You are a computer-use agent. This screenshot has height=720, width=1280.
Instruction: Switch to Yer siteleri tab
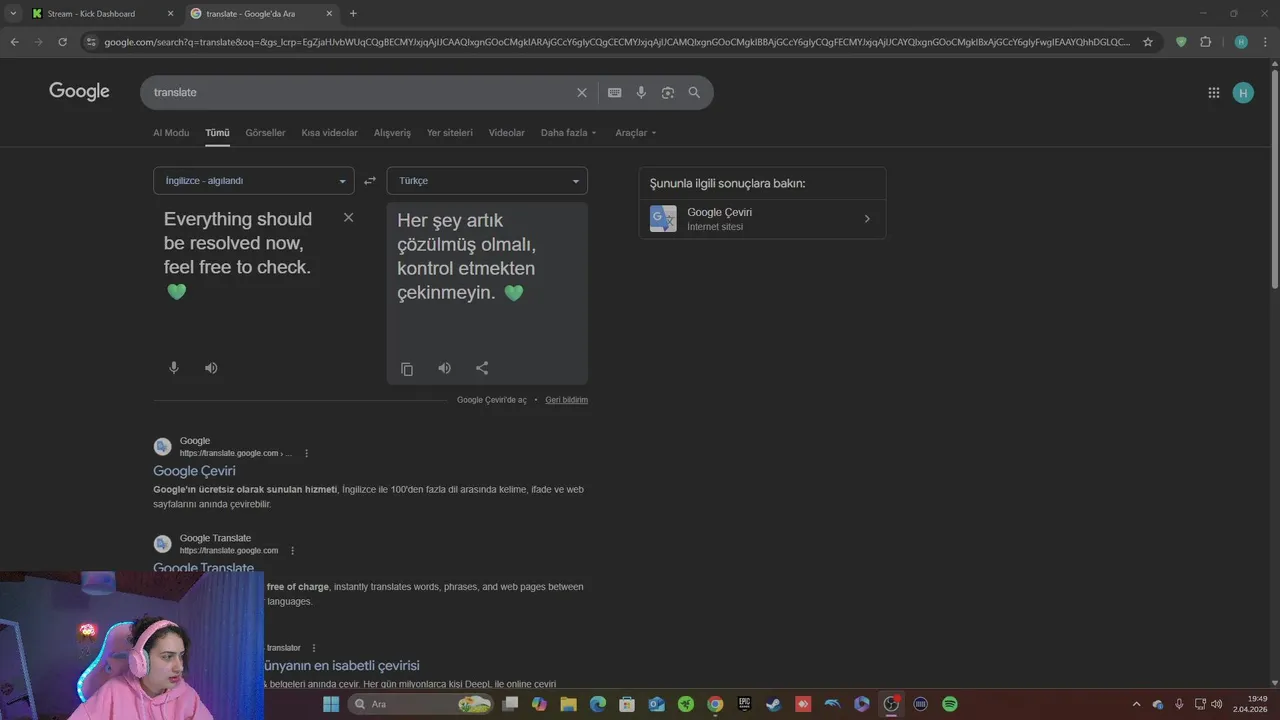(450, 133)
